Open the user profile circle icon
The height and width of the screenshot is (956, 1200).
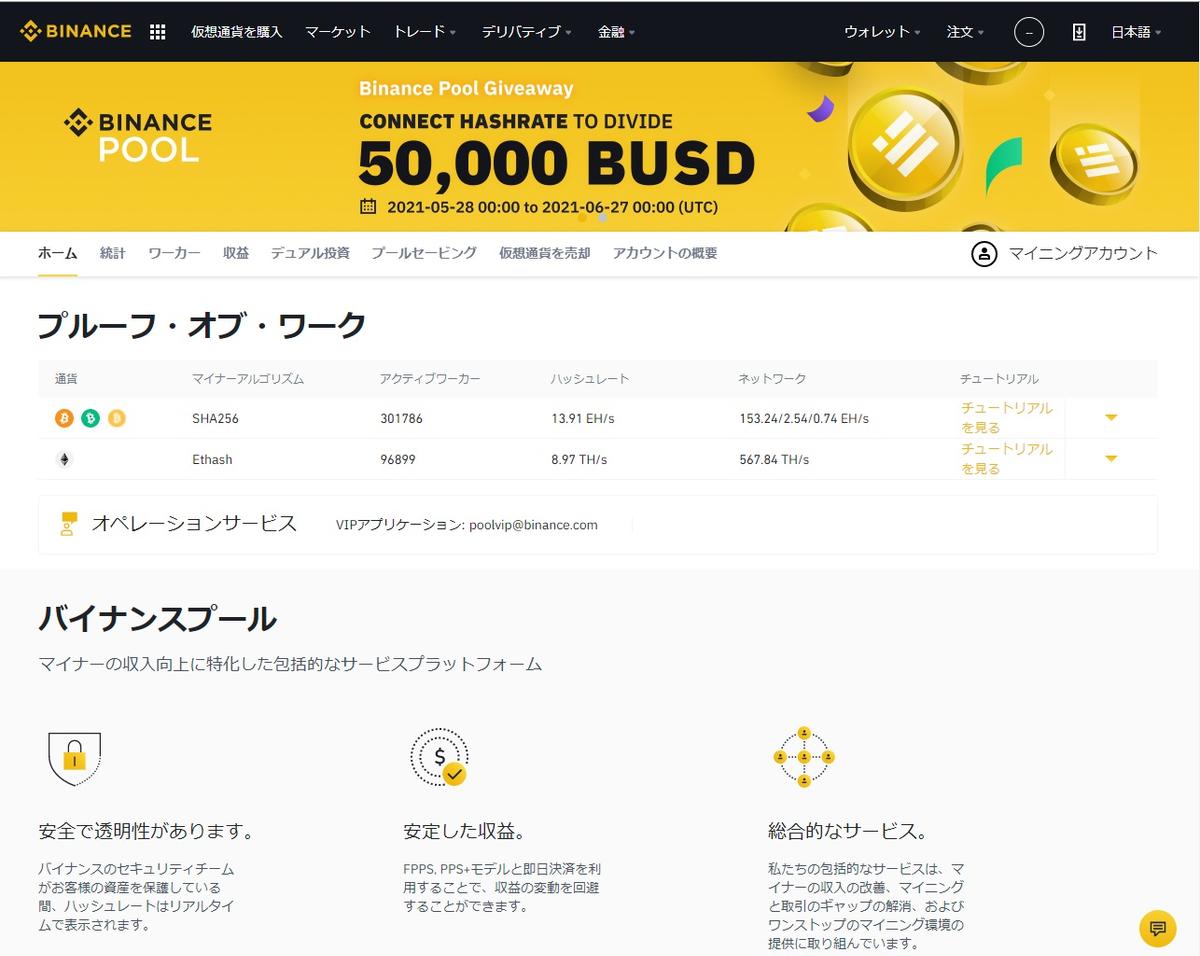(1029, 31)
